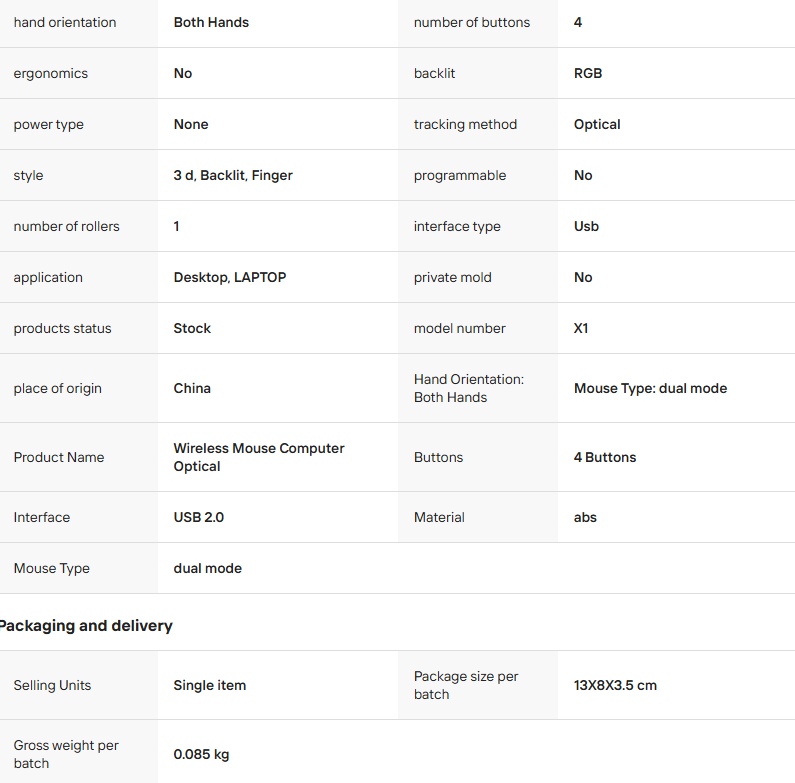Image resolution: width=795 pixels, height=783 pixels.
Task: Select the "private mold" label
Action: click(452, 277)
